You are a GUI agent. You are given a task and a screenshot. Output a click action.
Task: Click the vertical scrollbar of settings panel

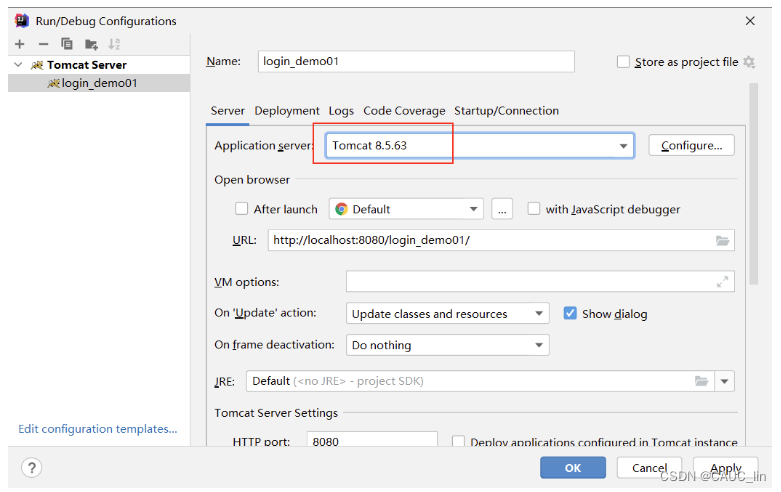(x=753, y=184)
